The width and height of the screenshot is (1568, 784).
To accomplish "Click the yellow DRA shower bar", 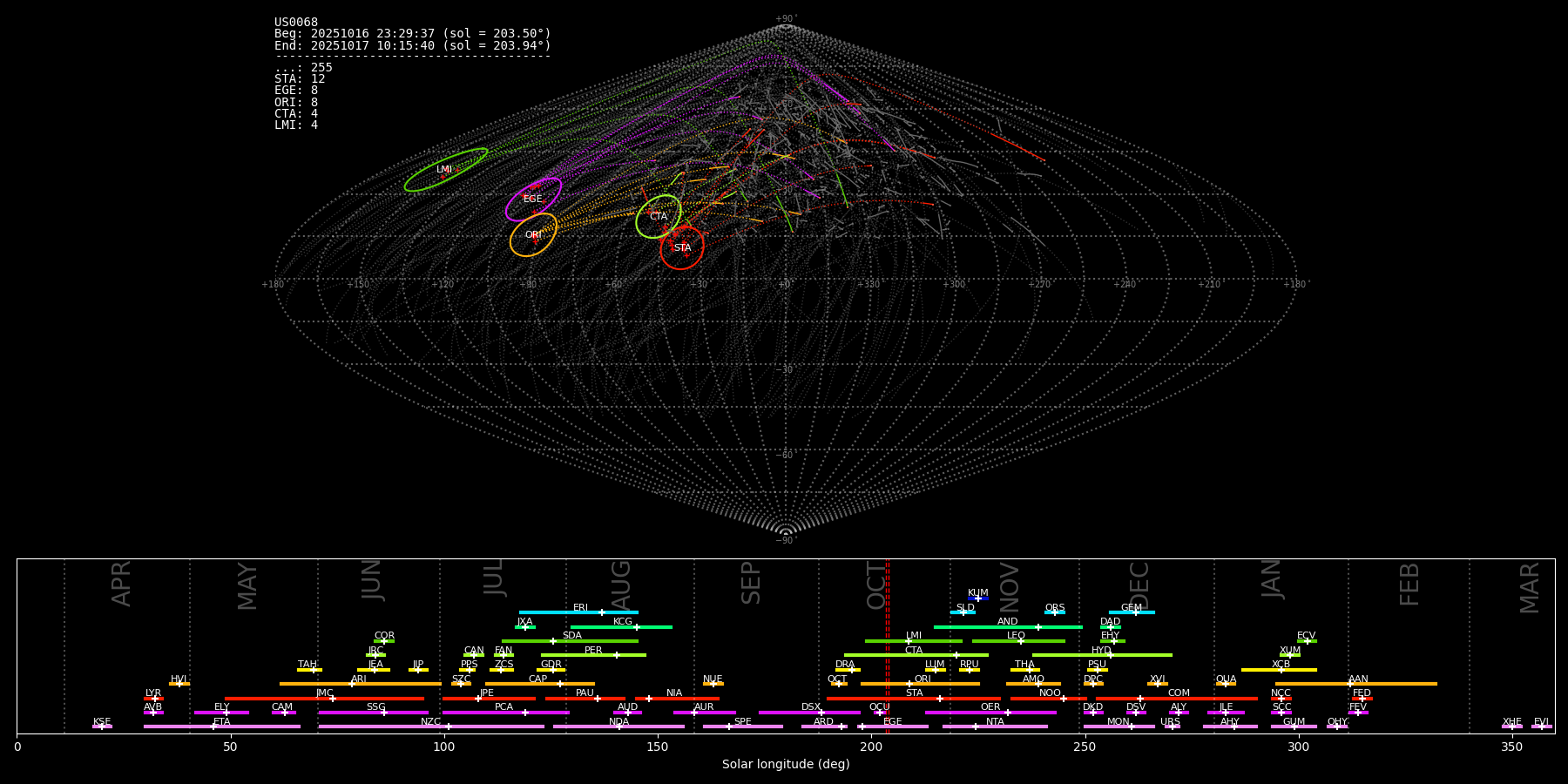I will (x=848, y=669).
